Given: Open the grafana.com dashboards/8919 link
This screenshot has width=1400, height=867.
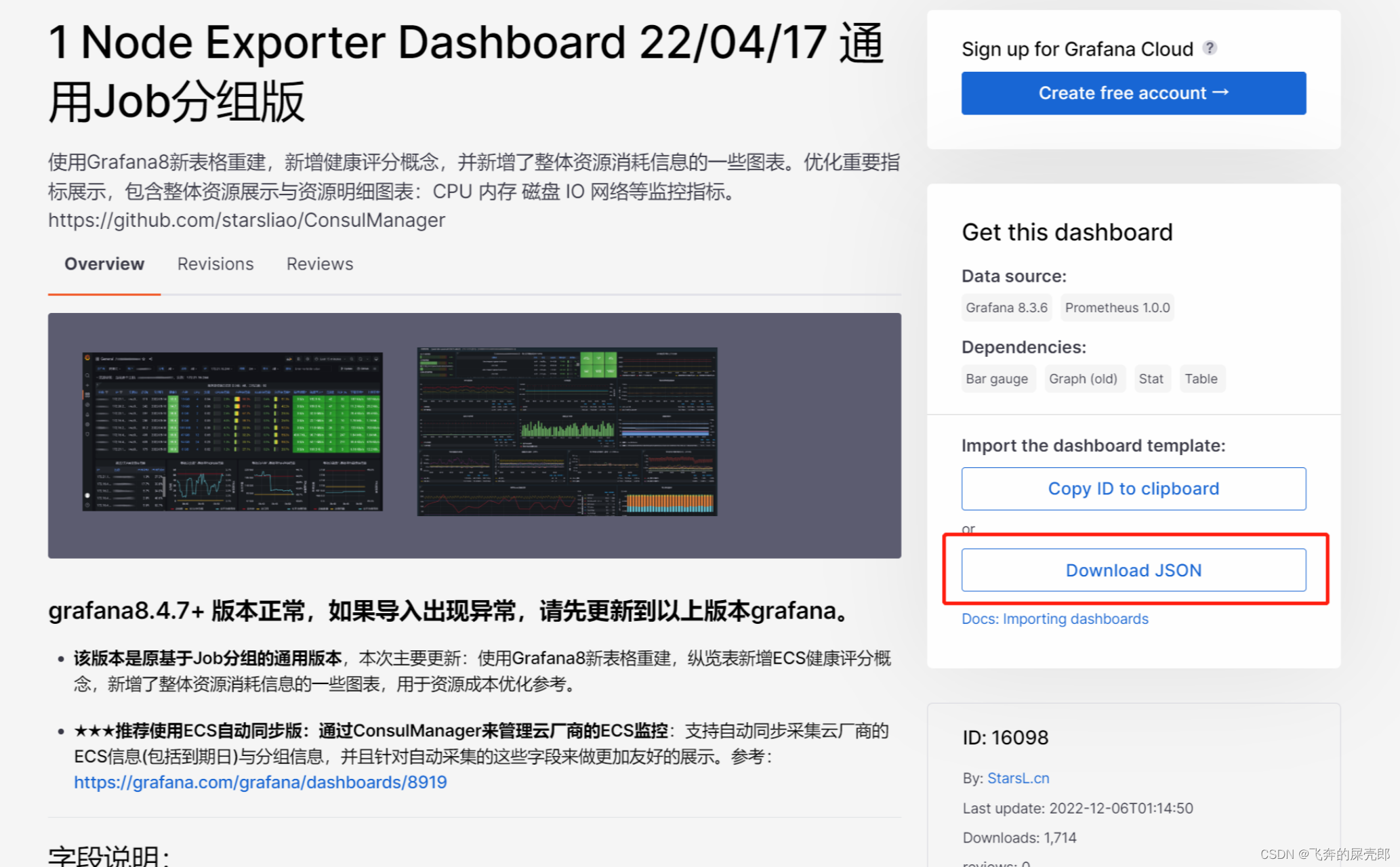Looking at the screenshot, I should pyautogui.click(x=260, y=782).
